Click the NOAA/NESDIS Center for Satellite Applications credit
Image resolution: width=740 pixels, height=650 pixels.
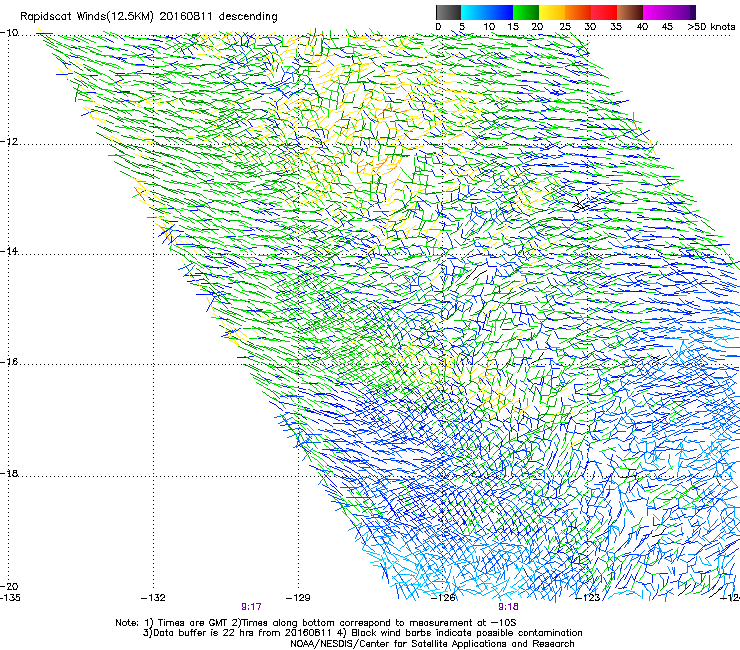click(432, 644)
